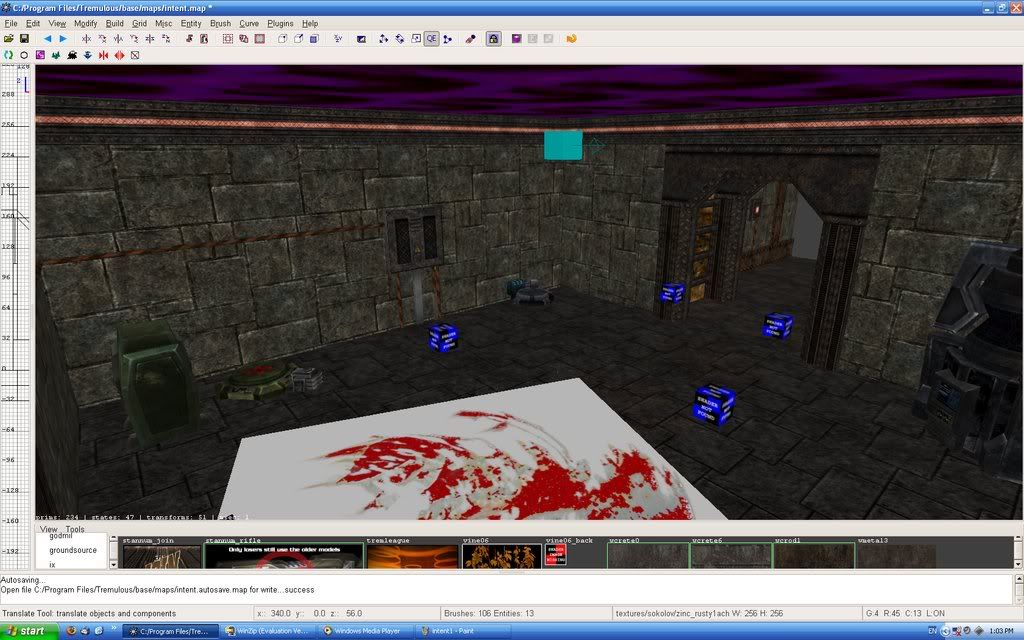Apply CSG Subtract to selection

point(227,39)
